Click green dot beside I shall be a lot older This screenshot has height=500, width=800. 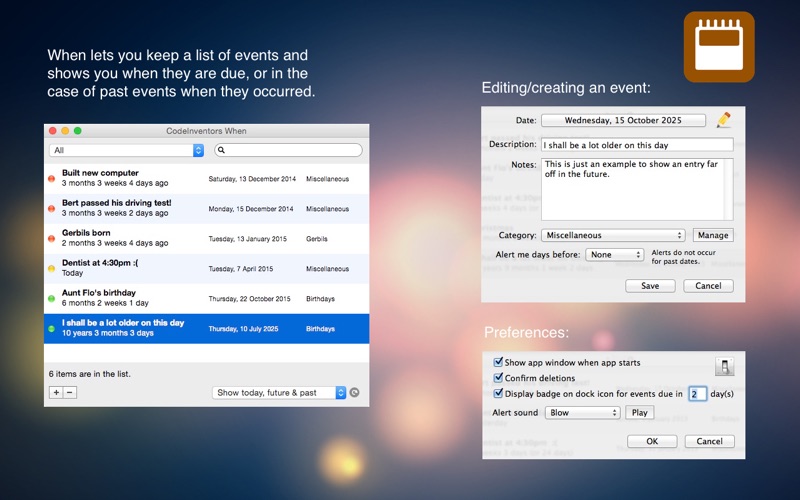52,329
